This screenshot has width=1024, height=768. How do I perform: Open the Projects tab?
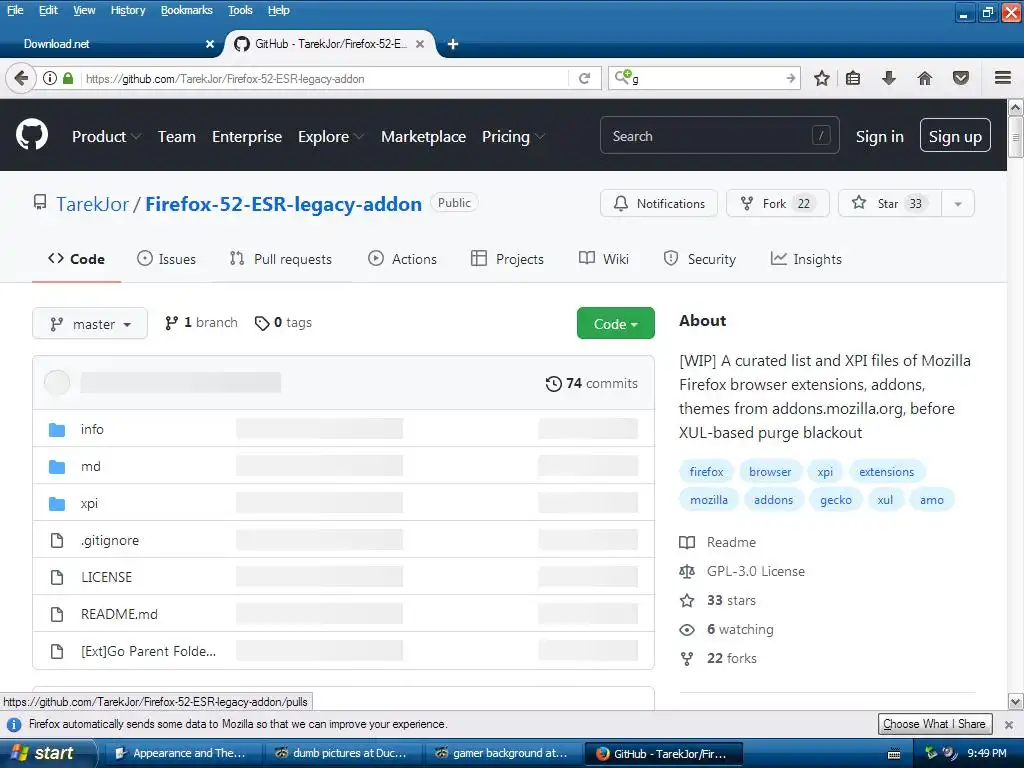(x=507, y=259)
